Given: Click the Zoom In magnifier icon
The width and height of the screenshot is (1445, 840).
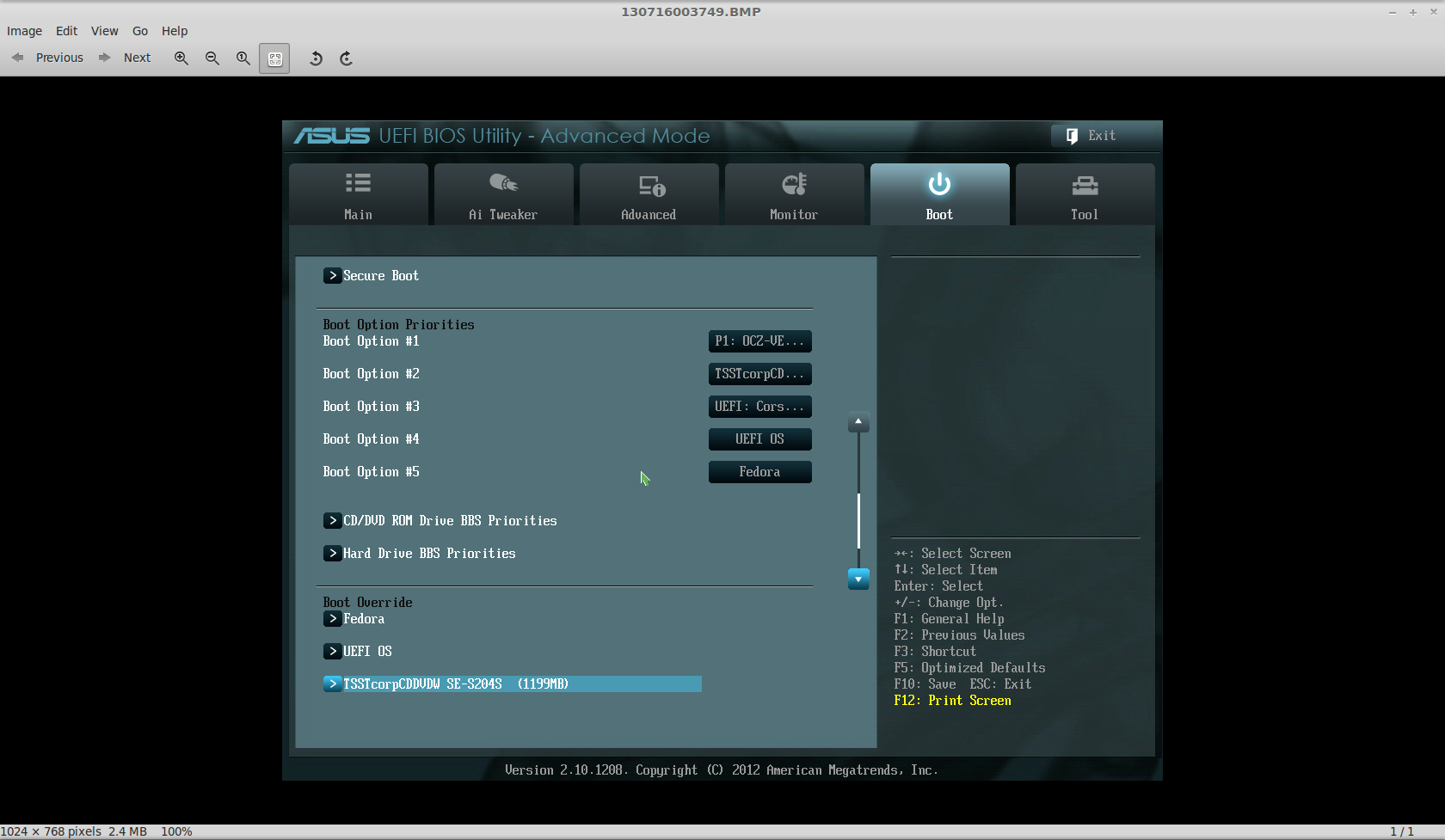Looking at the screenshot, I should [x=181, y=58].
